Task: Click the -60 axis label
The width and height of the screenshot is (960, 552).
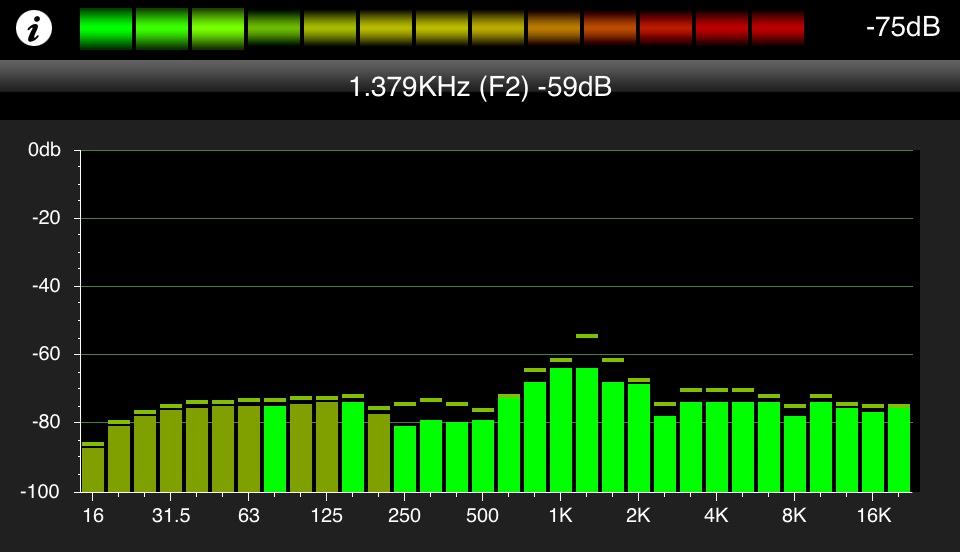Action: click(47, 354)
